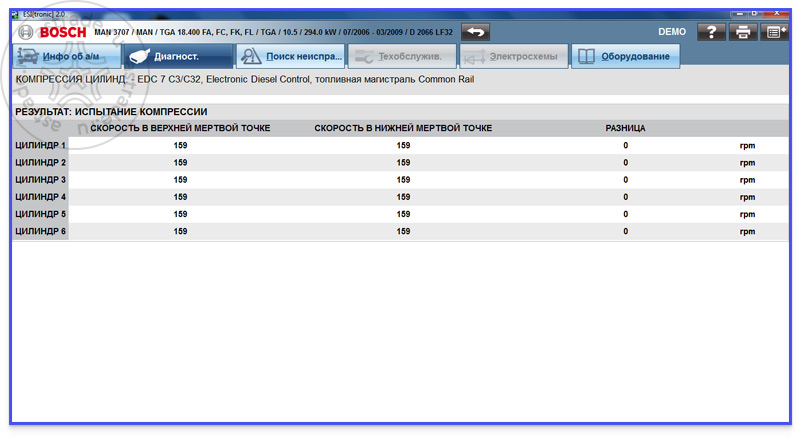Viewport: 799px width, 437px height.
Task: Select the ЦИЛИНДР 2 row label
Action: 40,162
